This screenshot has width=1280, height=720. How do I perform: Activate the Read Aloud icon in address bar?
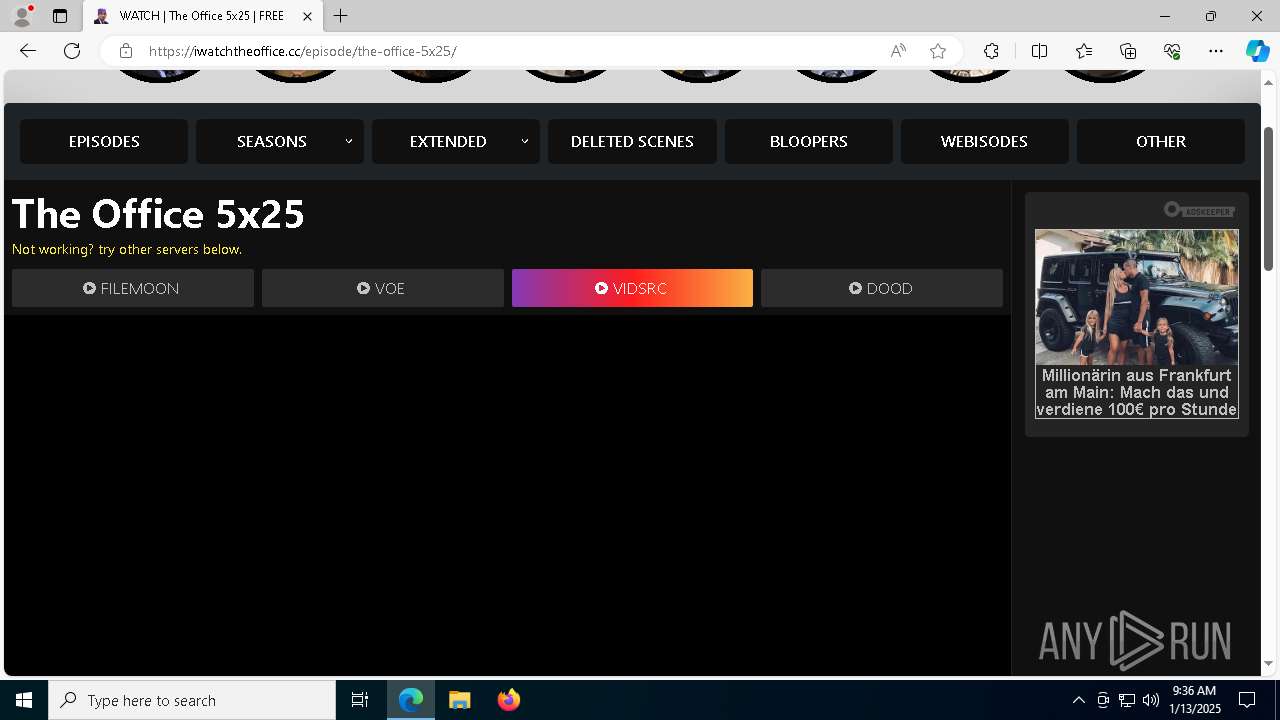point(898,51)
